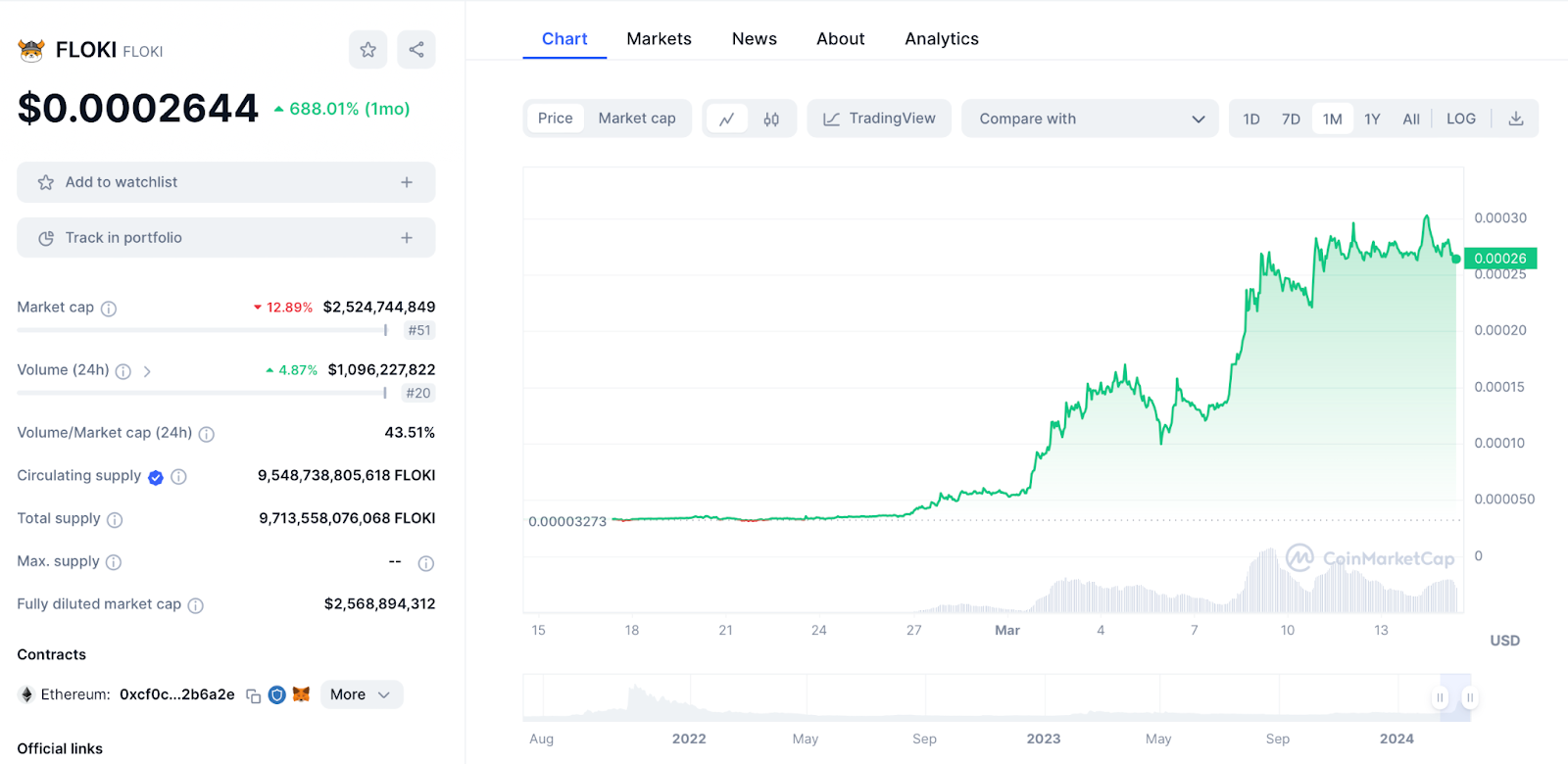Select the Market cap toggle option
Image resolution: width=1568 pixels, height=764 pixels.
coord(637,119)
